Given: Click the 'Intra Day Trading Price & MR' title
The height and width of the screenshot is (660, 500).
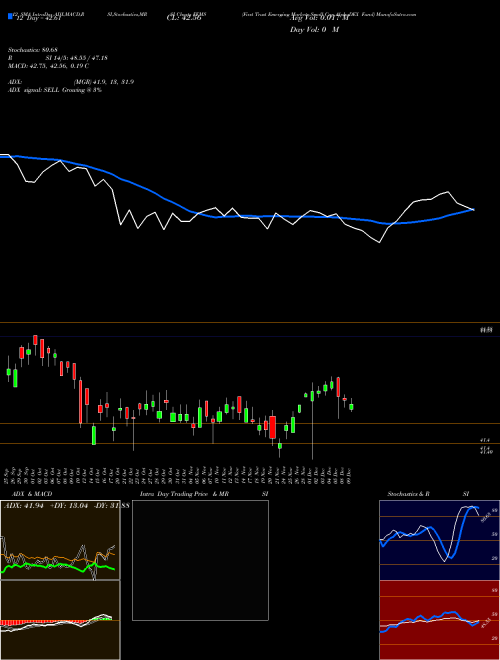Looking at the screenshot, I should point(184,494).
